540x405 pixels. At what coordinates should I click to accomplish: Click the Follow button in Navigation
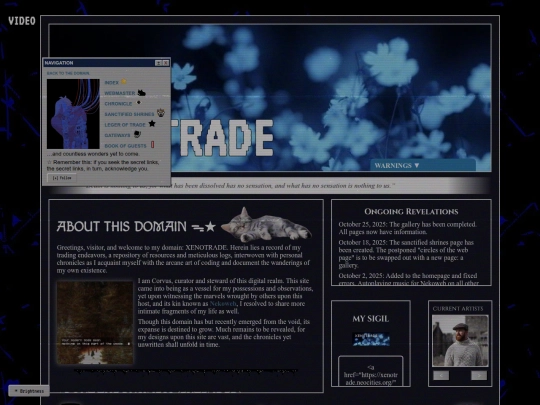tap(62, 178)
